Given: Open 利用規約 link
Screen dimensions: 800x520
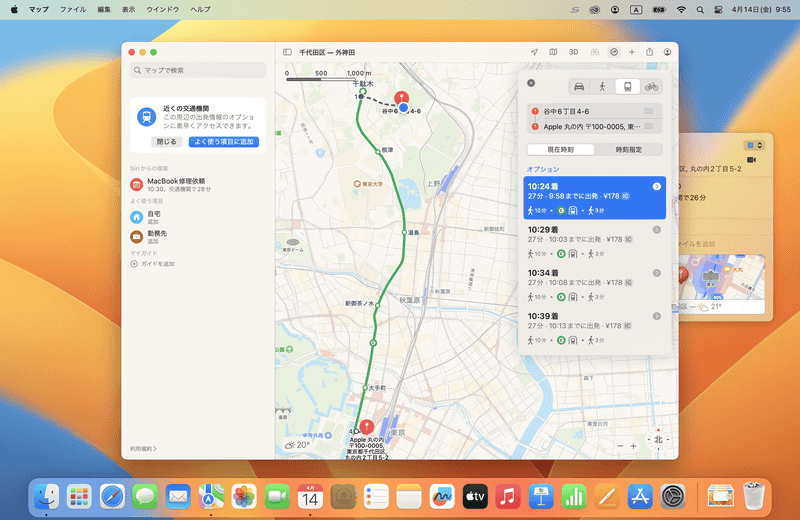Looking at the screenshot, I should pos(143,449).
